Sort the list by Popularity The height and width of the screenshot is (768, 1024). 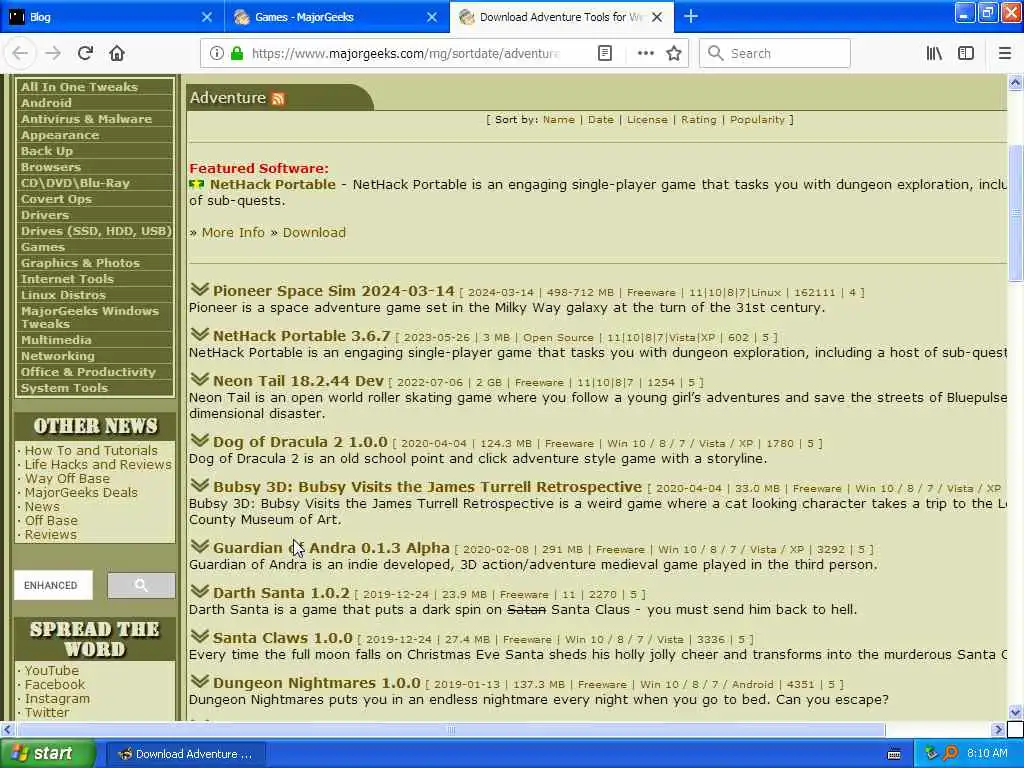point(757,120)
